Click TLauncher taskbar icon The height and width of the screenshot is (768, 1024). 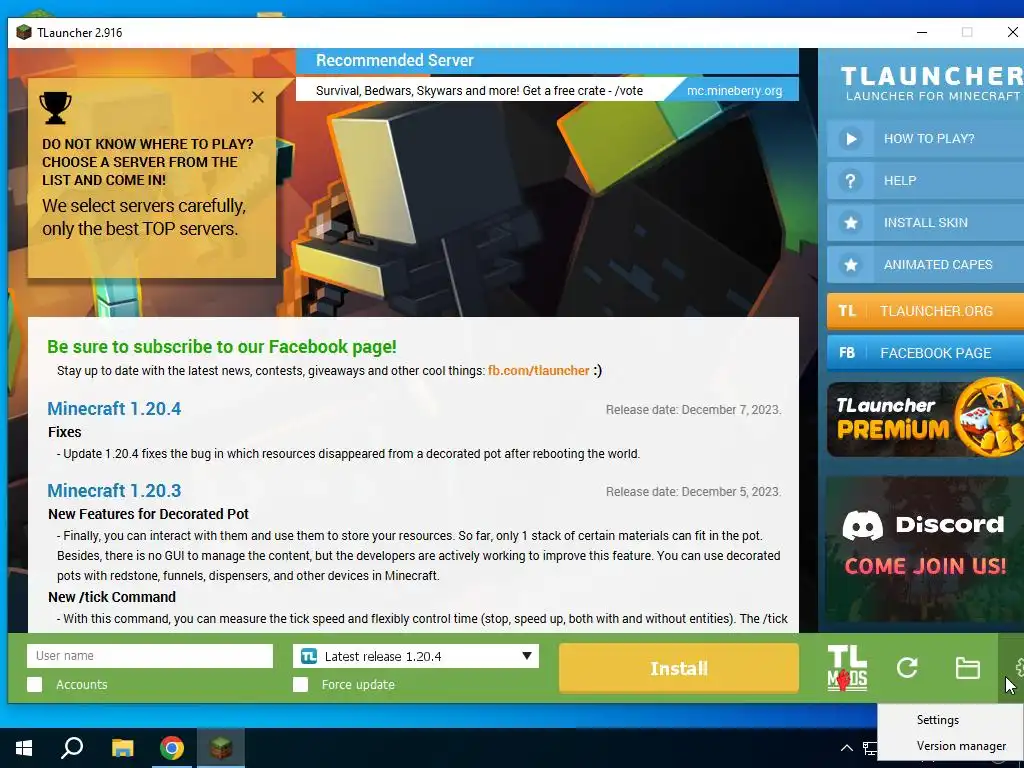pyautogui.click(x=221, y=748)
